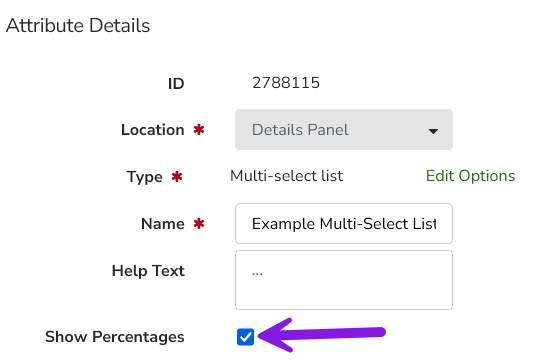Click the Multi-select list type text
Image resolution: width=542 pixels, height=361 pixels.
click(287, 176)
